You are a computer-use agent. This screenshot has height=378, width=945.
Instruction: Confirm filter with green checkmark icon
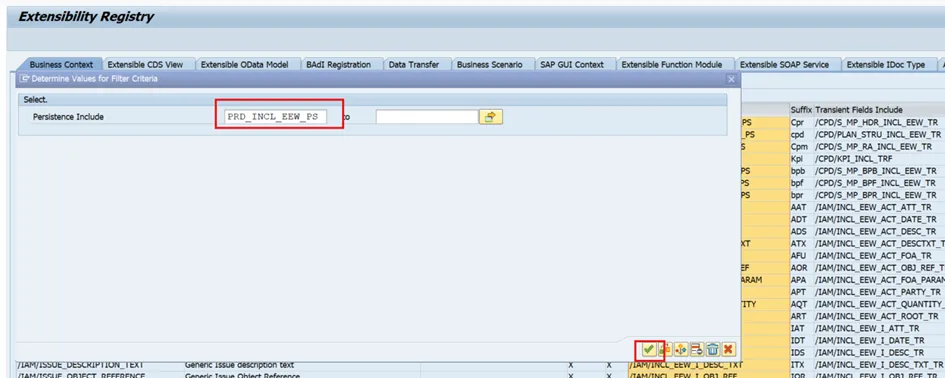(648, 349)
